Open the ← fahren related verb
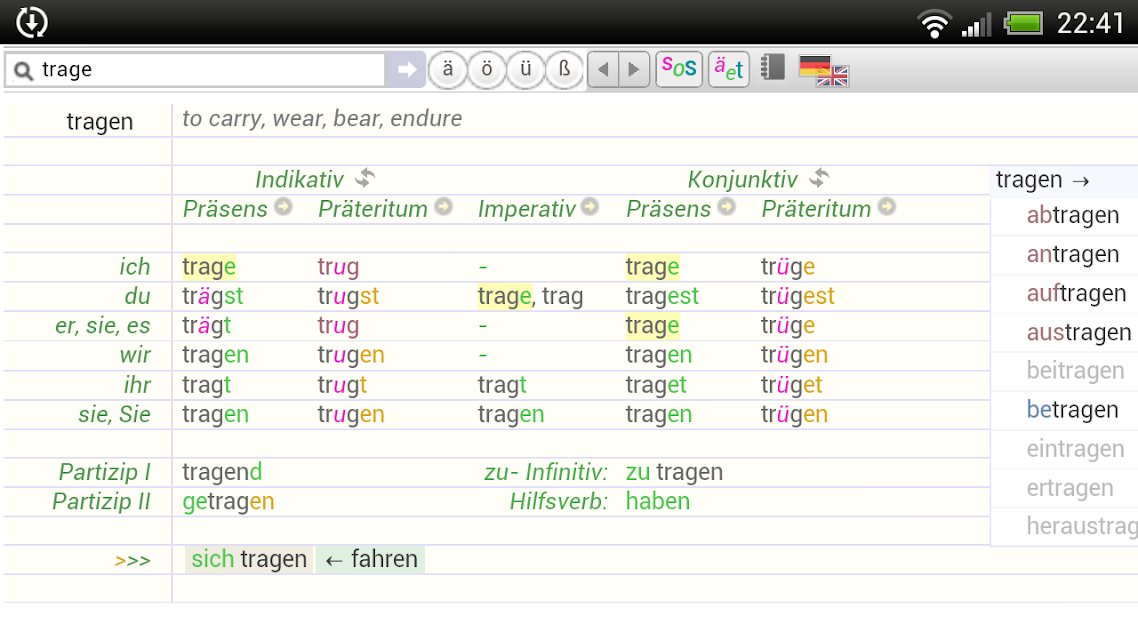Screen dimensions: 1138x640 [371, 559]
